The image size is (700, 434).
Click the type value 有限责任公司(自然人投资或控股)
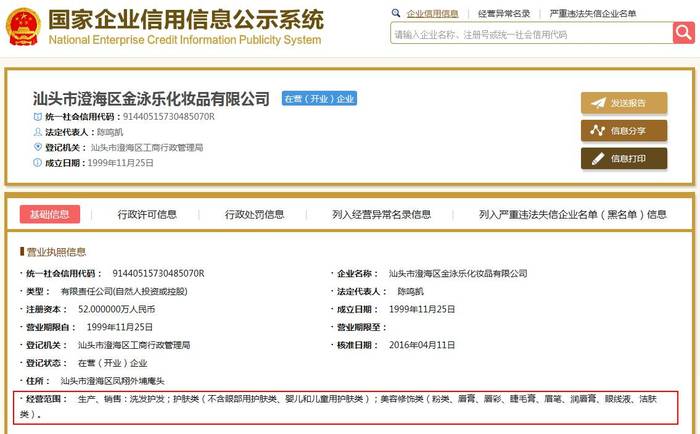tap(124, 292)
